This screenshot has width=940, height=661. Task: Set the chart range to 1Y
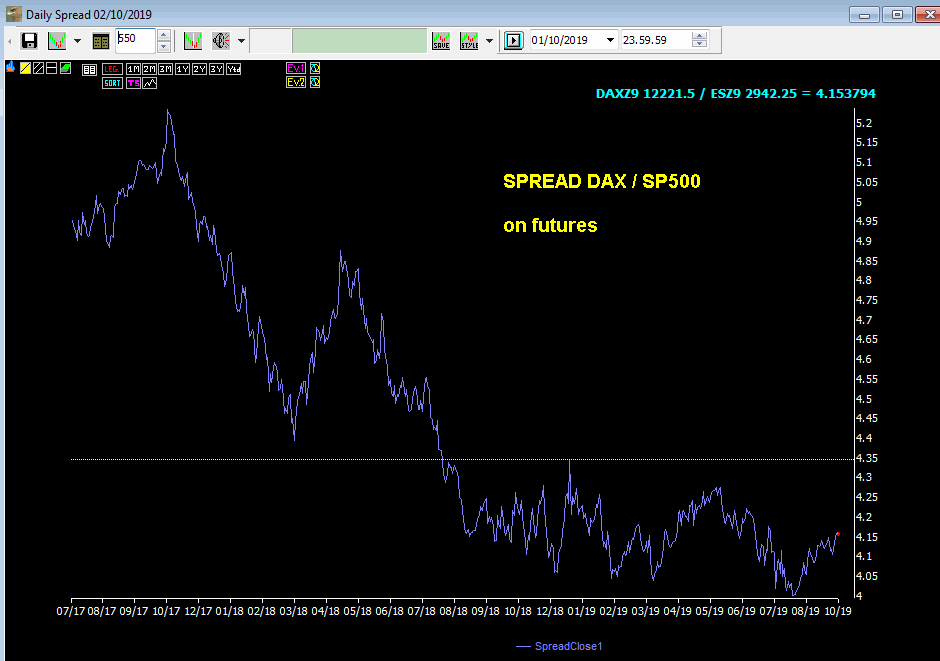(x=182, y=69)
